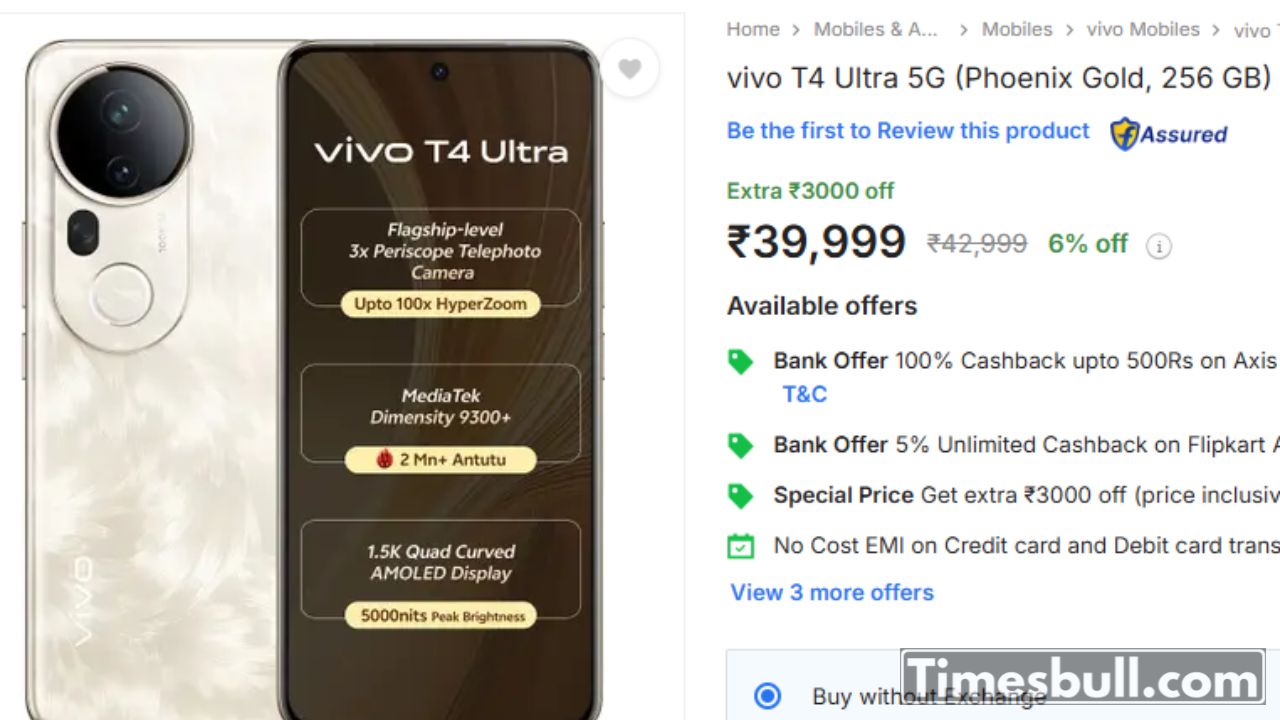
Task: Open the Home breadcrumb
Action: [753, 29]
